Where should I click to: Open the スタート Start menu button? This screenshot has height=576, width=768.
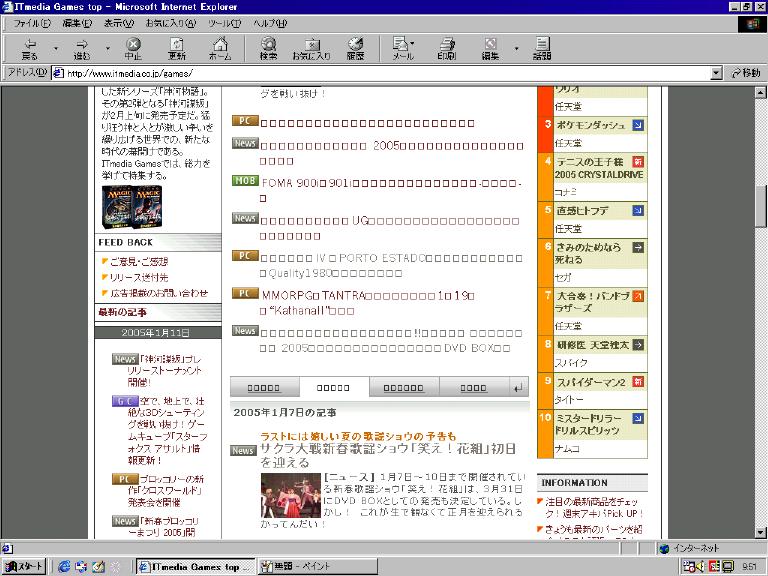pos(24,567)
